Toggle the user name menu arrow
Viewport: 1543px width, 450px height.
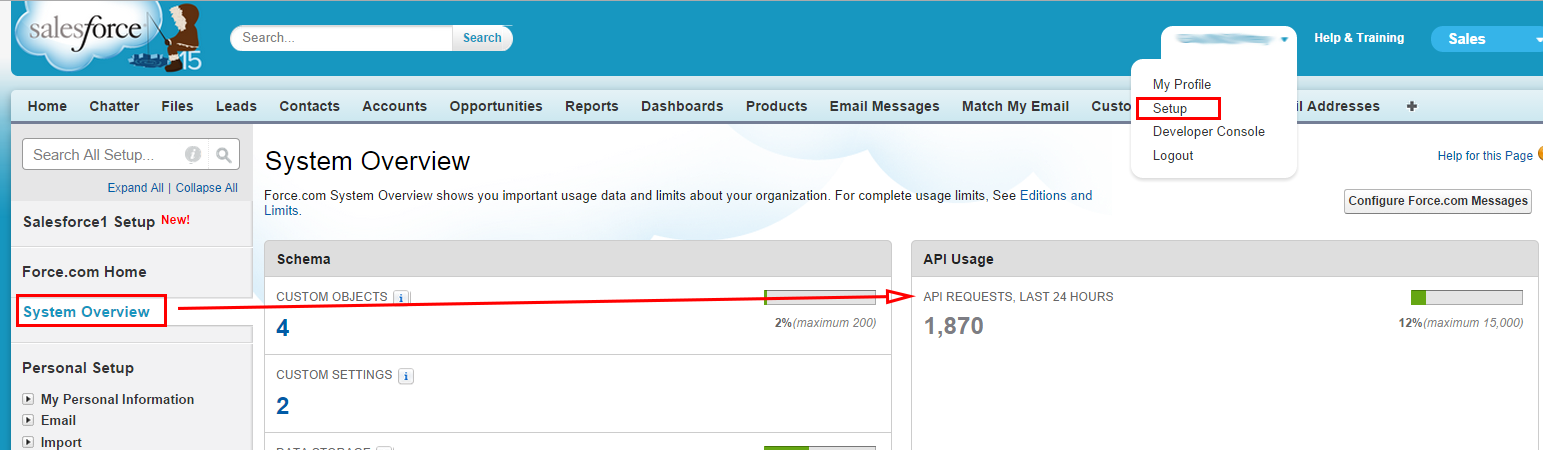point(1284,40)
